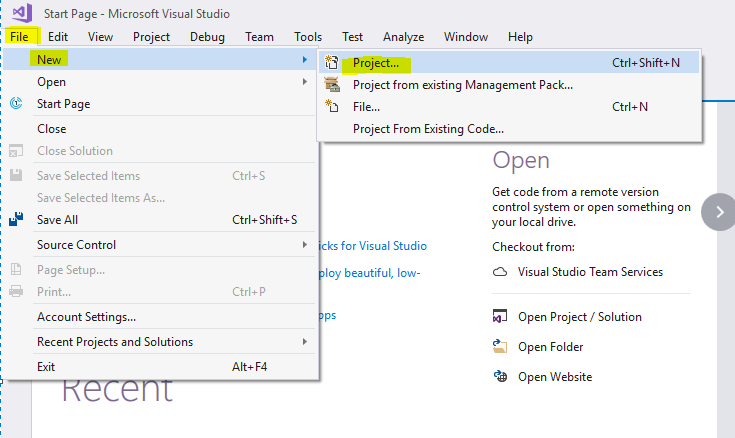Open the Window menu
This screenshot has width=735, height=438.
point(465,37)
